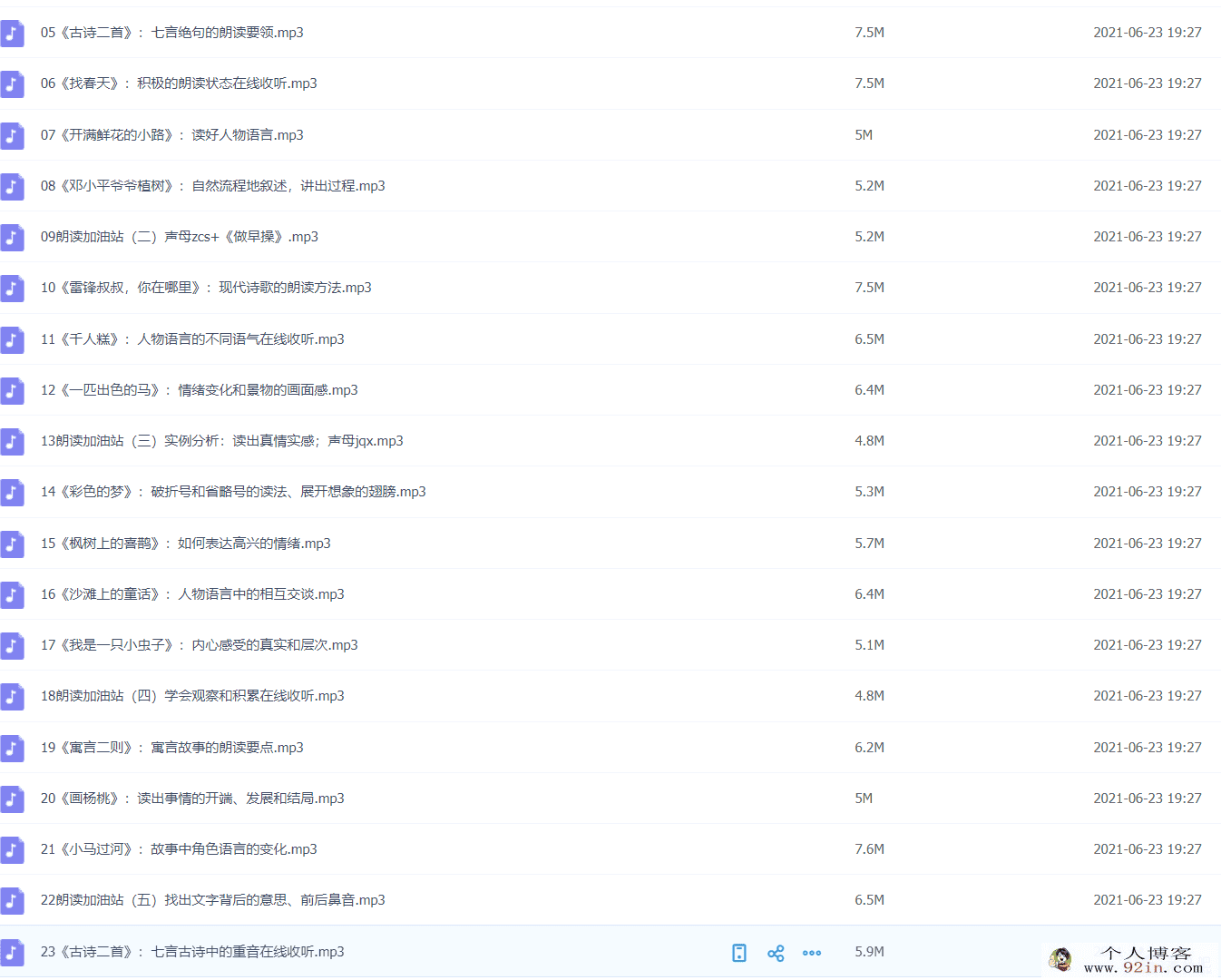The height and width of the screenshot is (980, 1221).
Task: Open 18朗读加油站（四）学会观察和积累 file name
Action: 192,696
